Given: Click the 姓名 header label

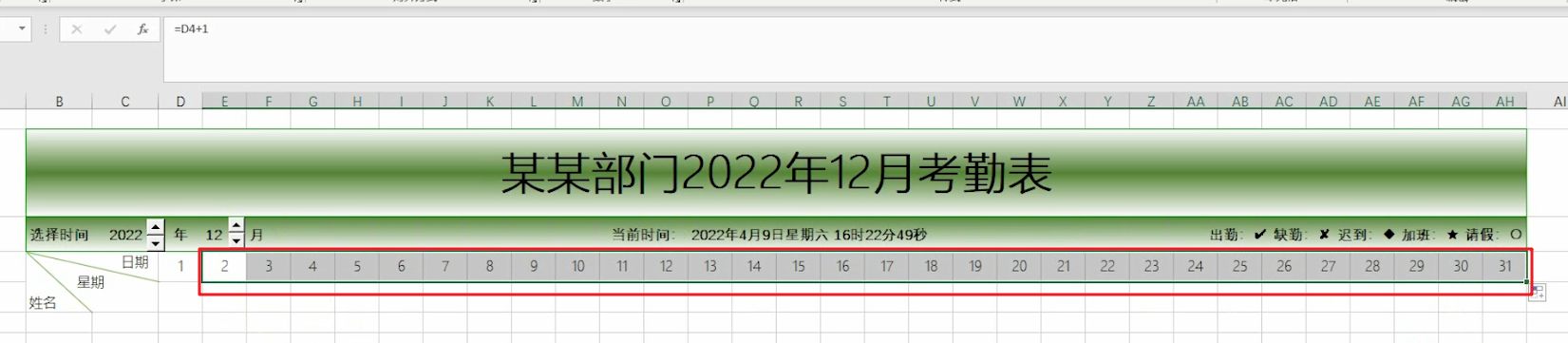Looking at the screenshot, I should pyautogui.click(x=43, y=303).
